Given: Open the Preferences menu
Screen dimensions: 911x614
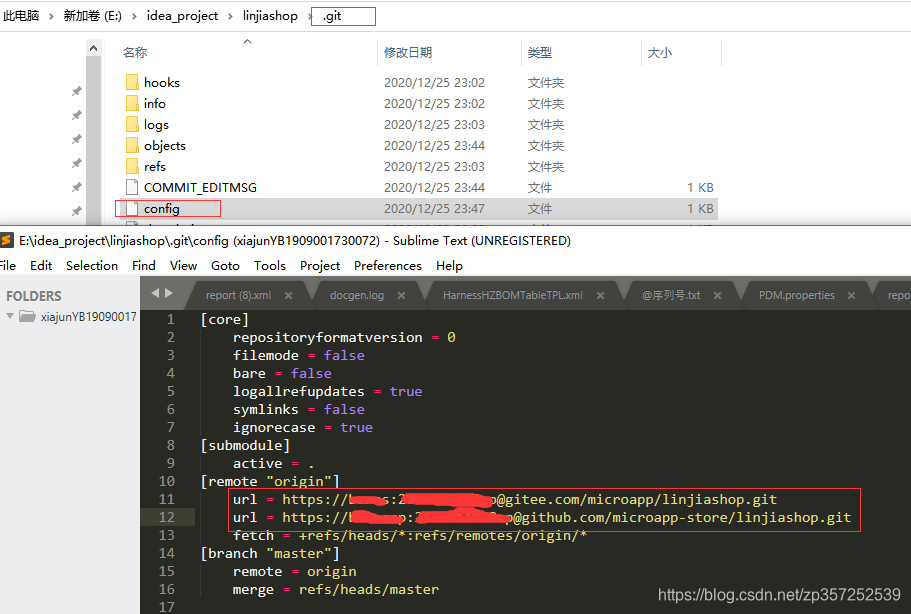Looking at the screenshot, I should [387, 266].
